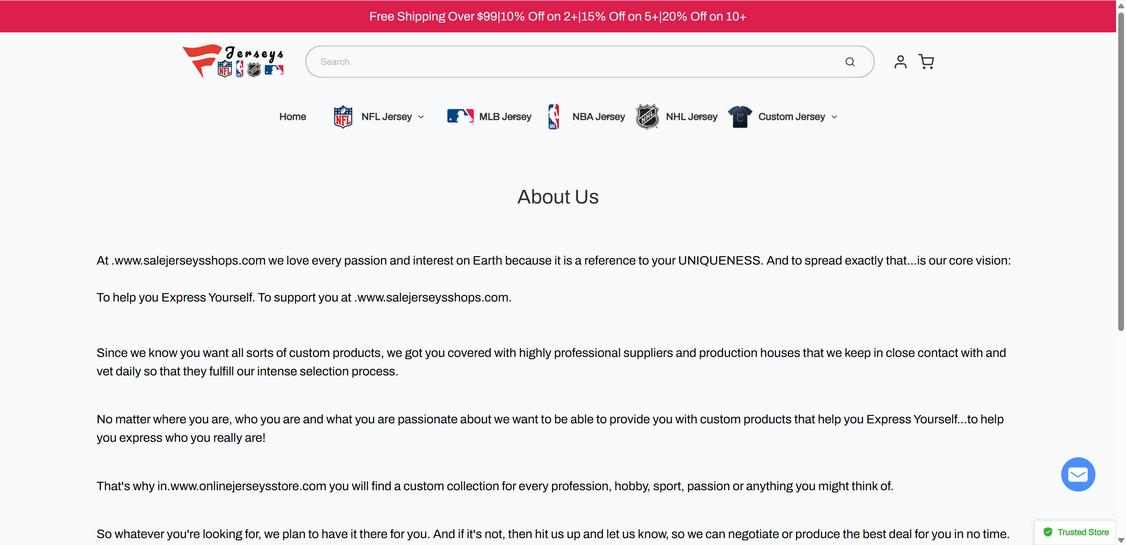Viewport: 1126px width, 545px height.
Task: Click the Custom Jersey shirt icon
Action: [x=740, y=116]
